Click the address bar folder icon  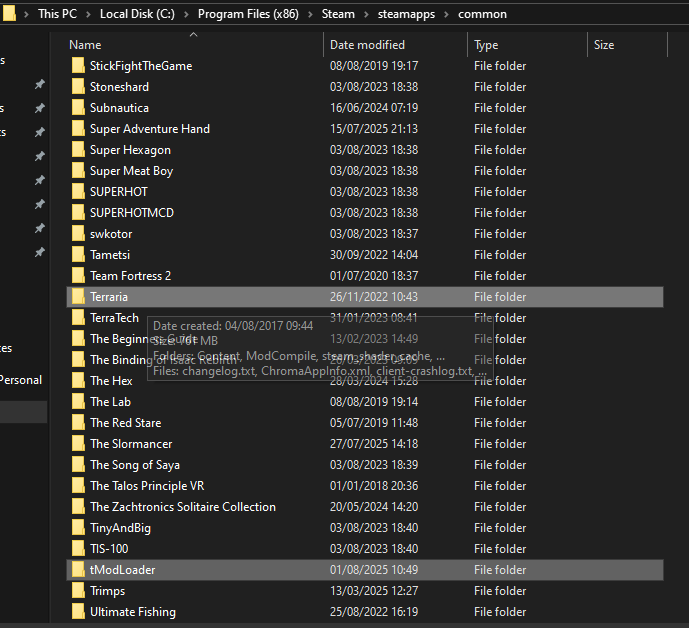[x=9, y=13]
